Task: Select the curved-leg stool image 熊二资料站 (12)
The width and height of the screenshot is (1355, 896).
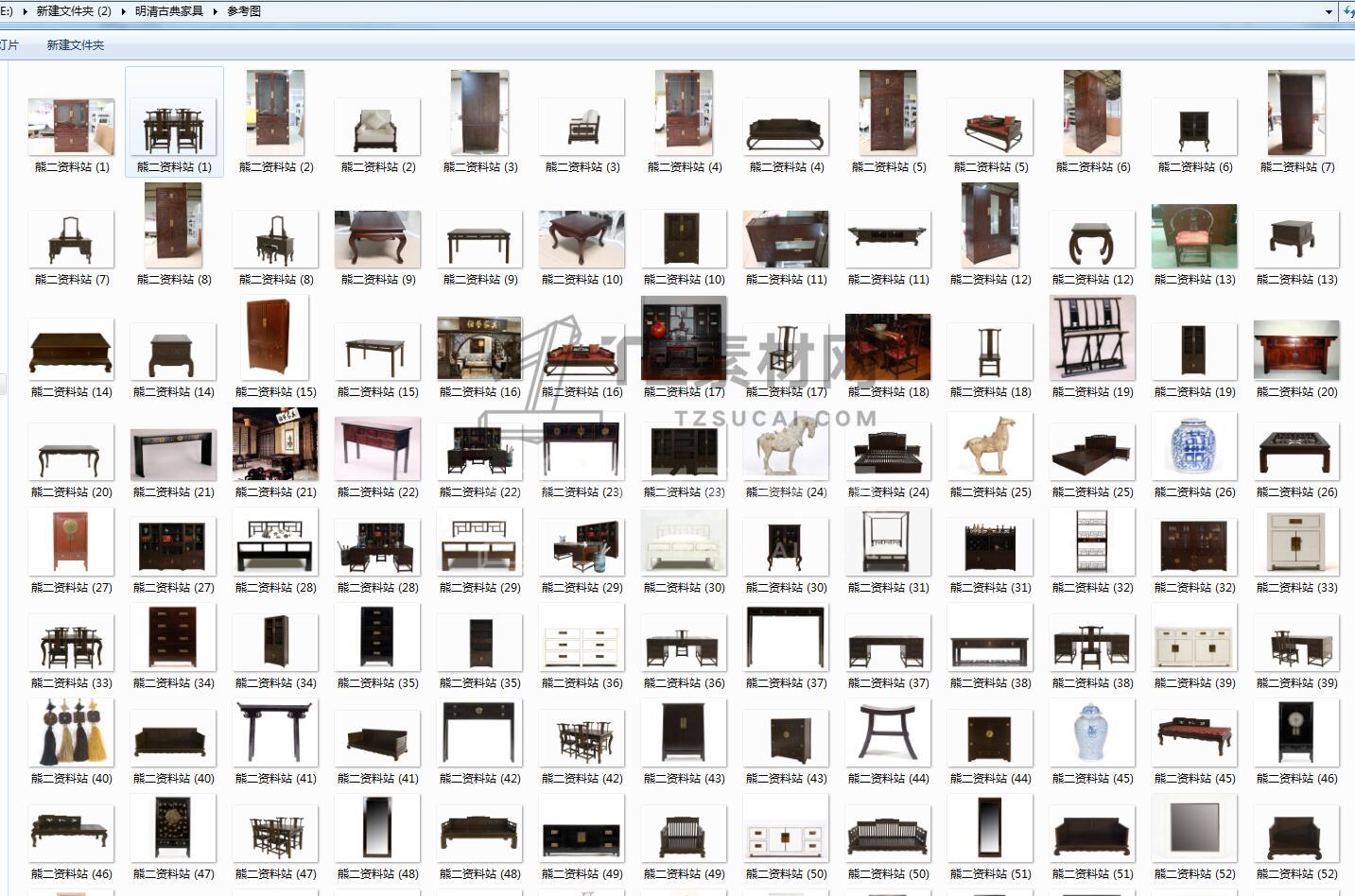Action: 1092,239
